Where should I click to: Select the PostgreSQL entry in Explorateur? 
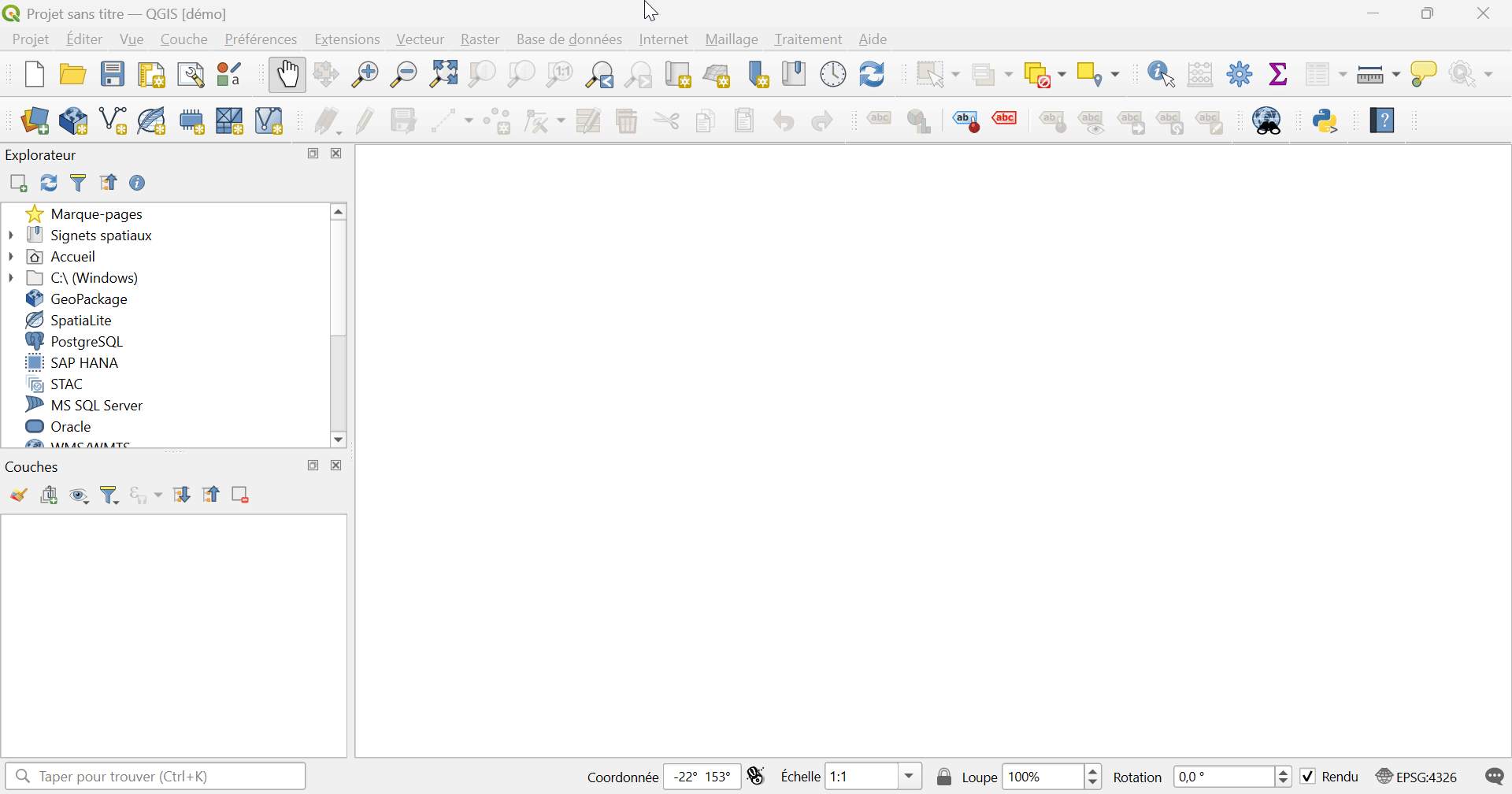[x=87, y=342]
